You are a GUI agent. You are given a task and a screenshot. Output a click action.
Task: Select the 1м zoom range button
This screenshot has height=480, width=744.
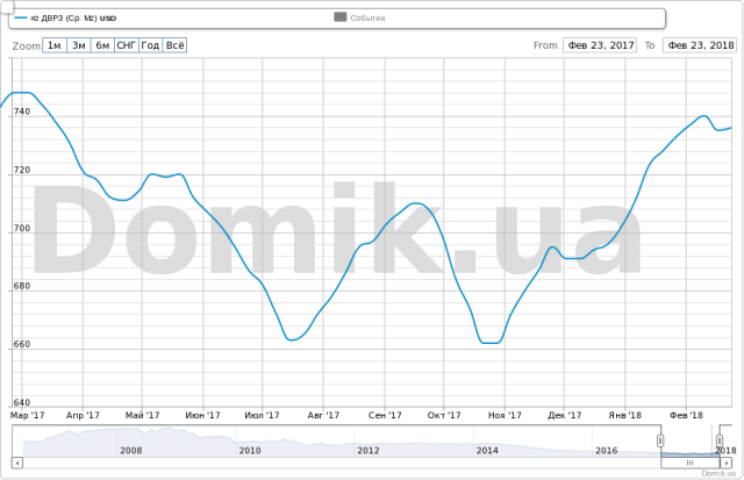click(55, 46)
